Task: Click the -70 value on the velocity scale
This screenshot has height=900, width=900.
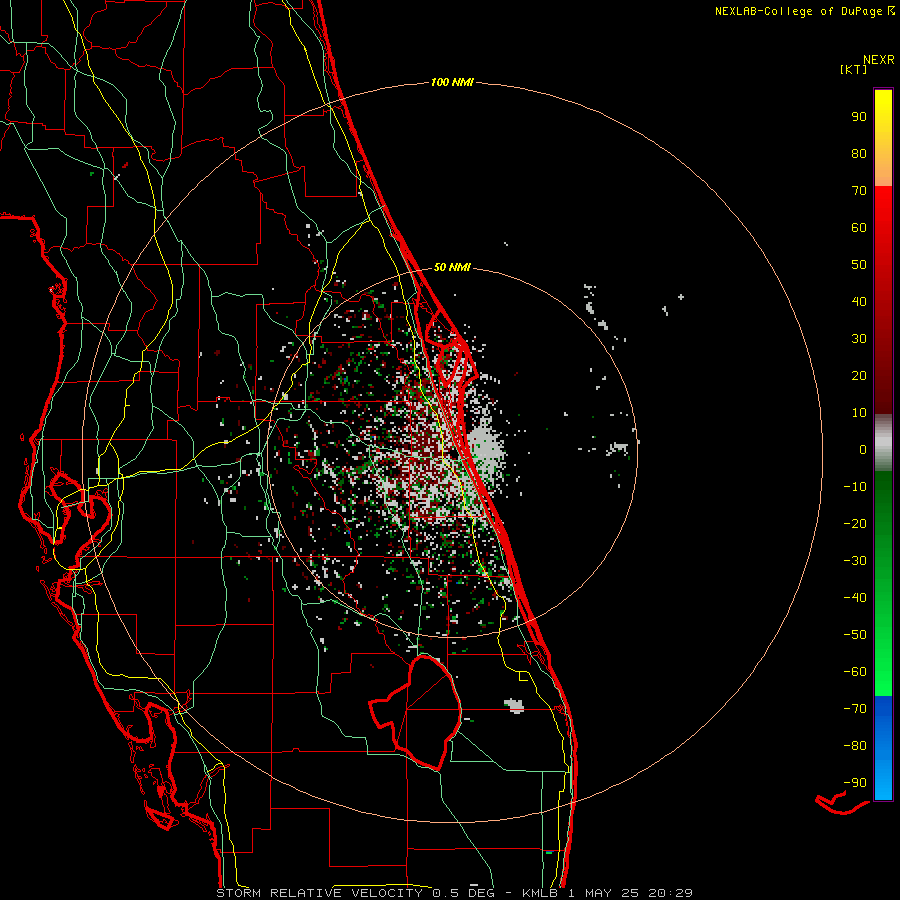Action: [855, 709]
